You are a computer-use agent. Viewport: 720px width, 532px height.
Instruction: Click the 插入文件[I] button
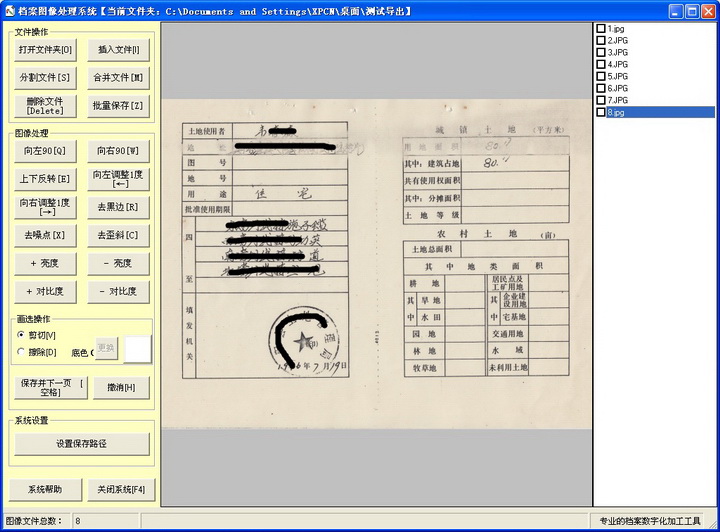click(x=118, y=50)
